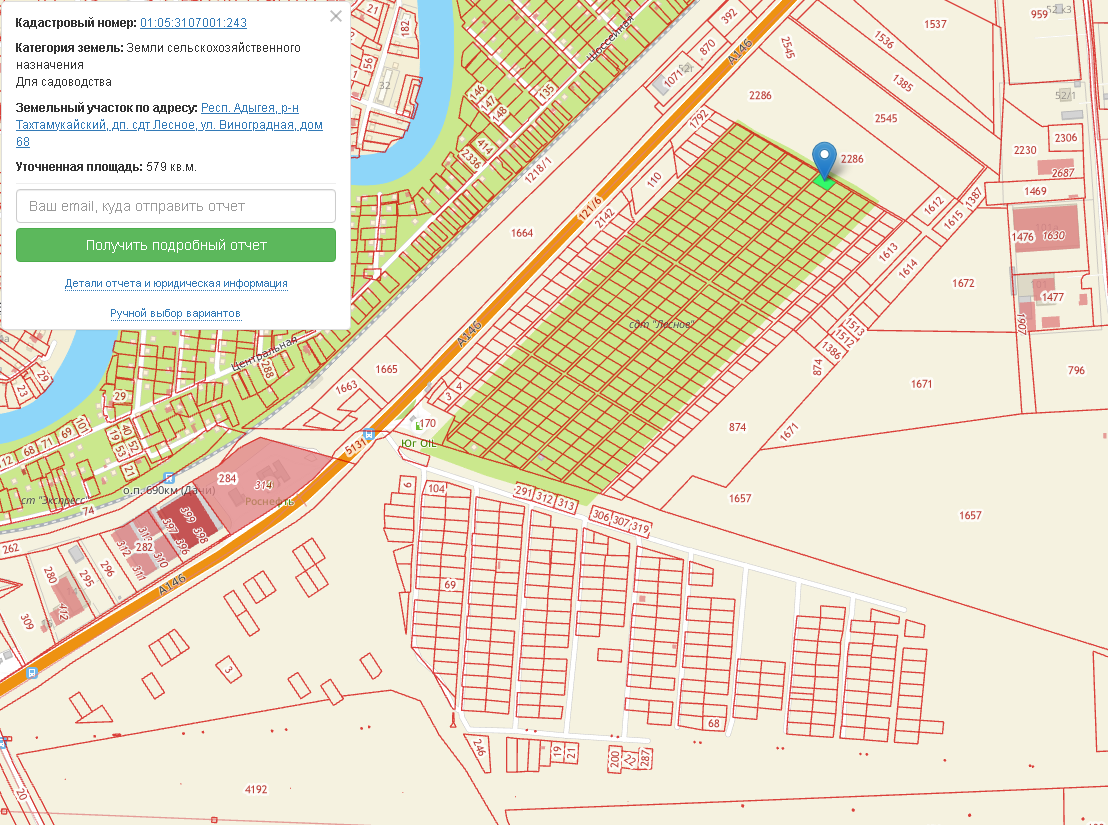Screen dimensions: 1108x825
Task: Click railway station icon at о.п. 690км
Action: (x=168, y=478)
